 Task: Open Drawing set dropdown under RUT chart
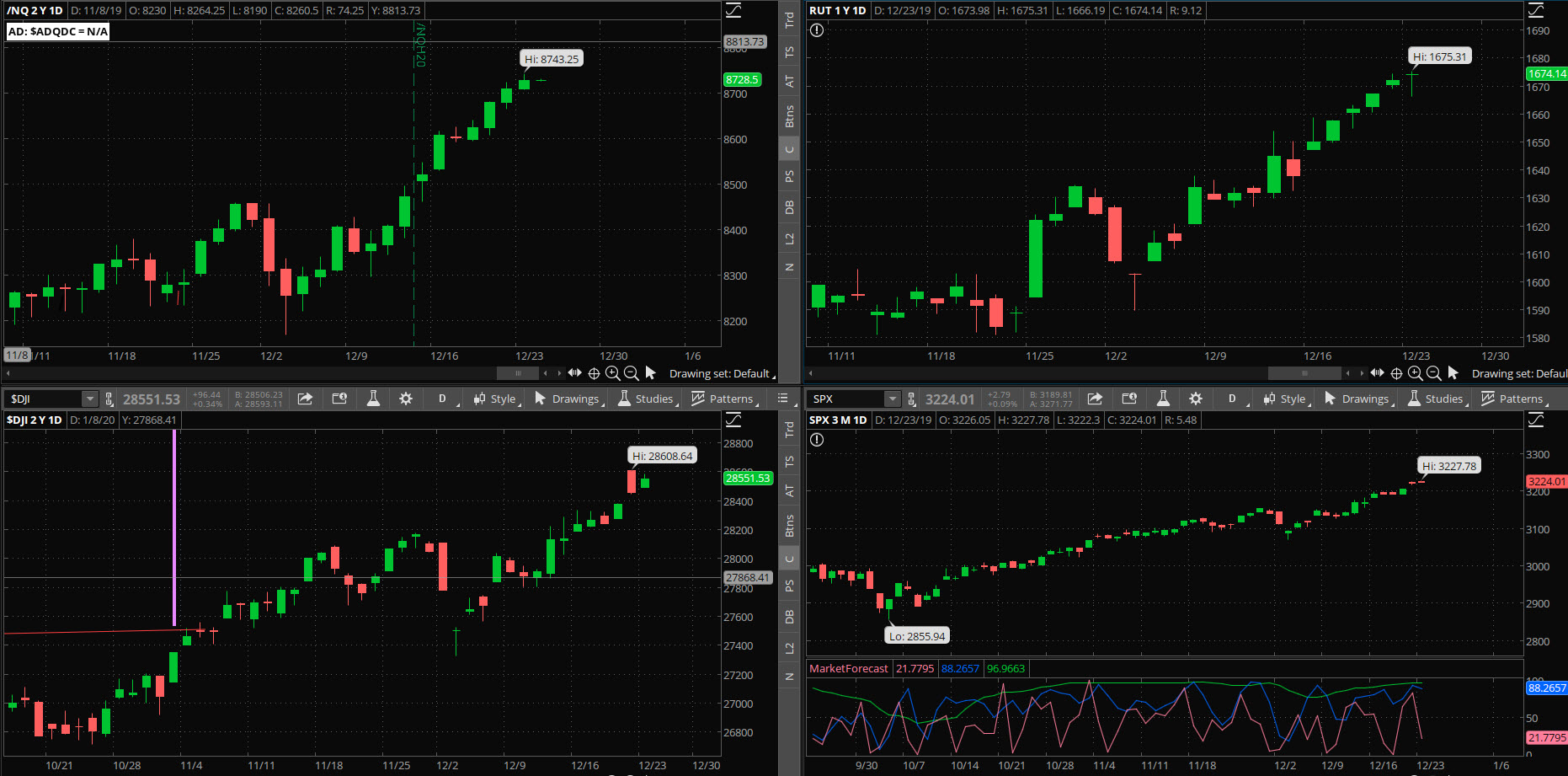[1519, 373]
